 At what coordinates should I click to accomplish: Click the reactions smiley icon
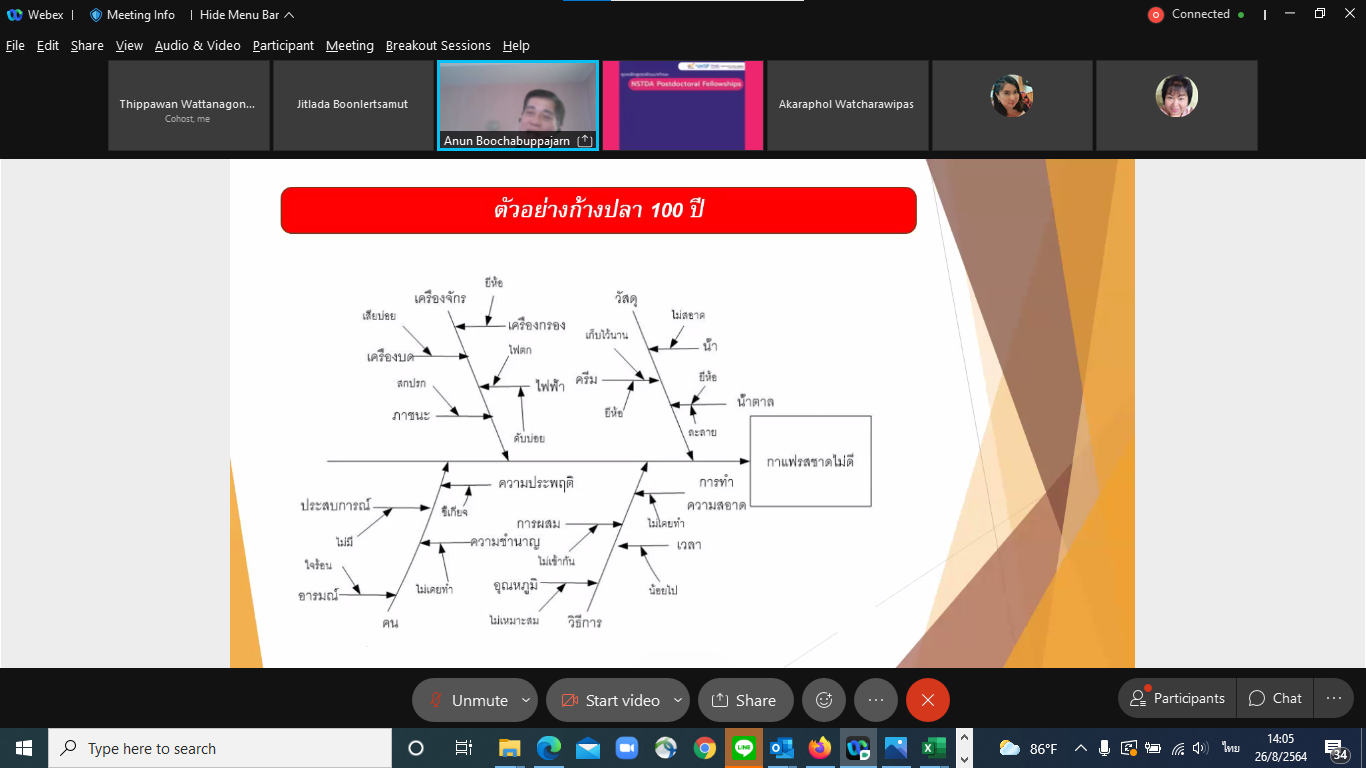coord(824,700)
